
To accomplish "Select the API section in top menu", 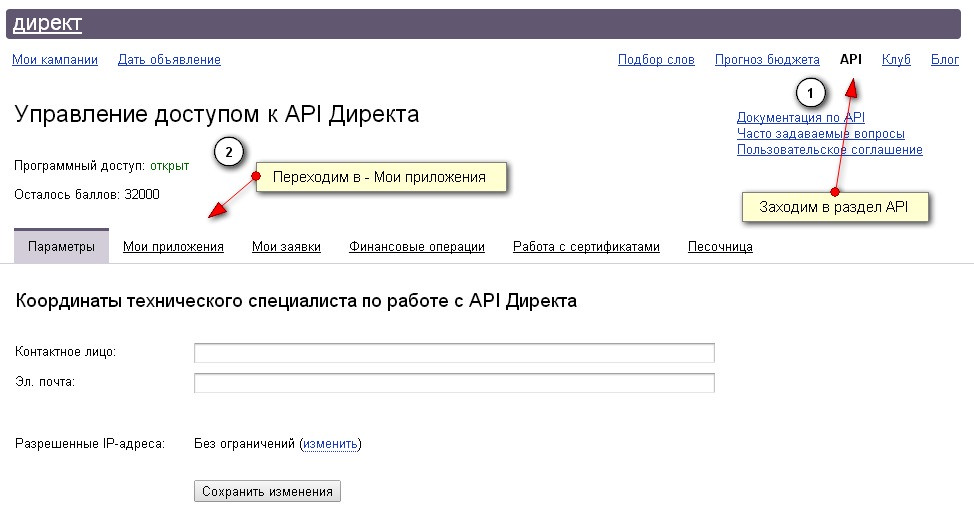I will click(x=850, y=59).
